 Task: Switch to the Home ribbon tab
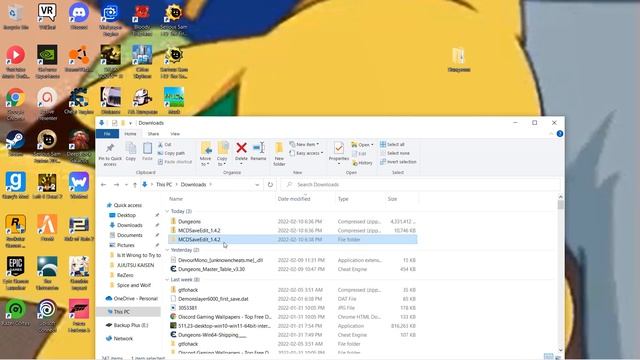(x=130, y=133)
